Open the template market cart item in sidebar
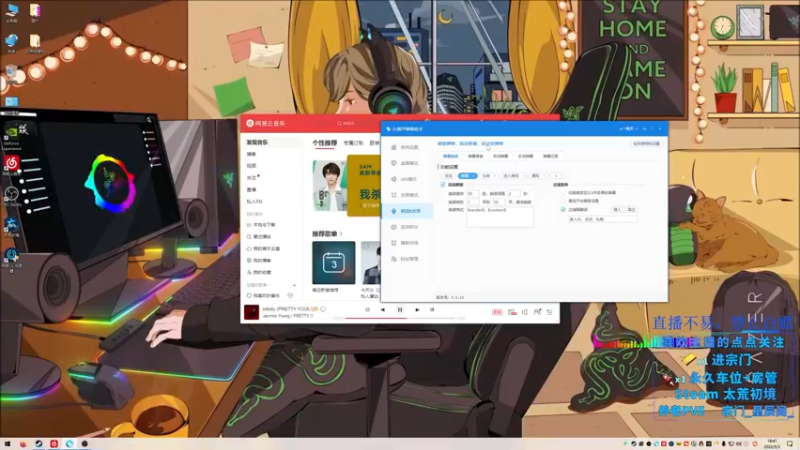Image resolution: width=800 pixels, height=450 pixels. 407,243
